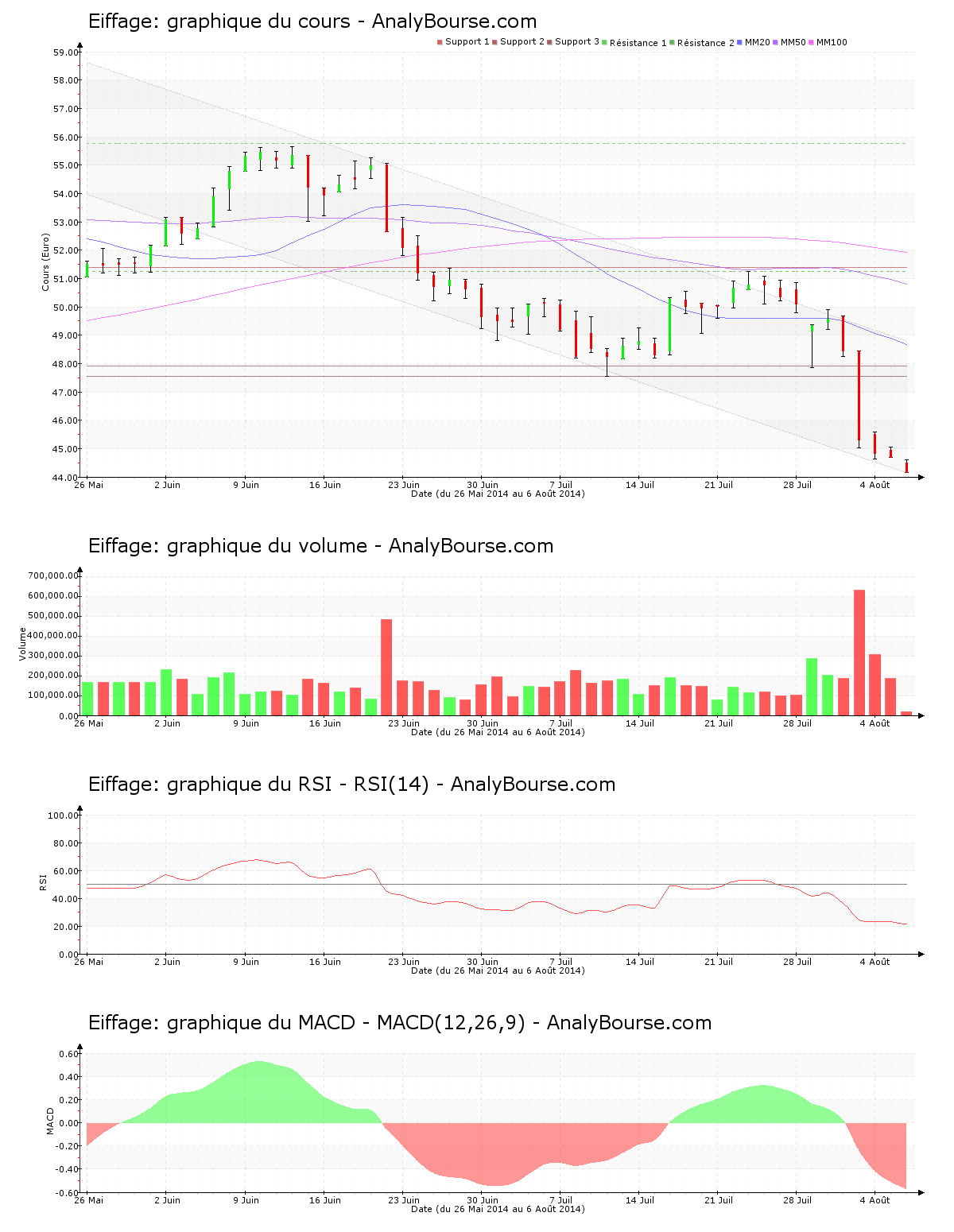Select the Support 3 legend label
Screen dimensions: 954x1232
pos(577,41)
